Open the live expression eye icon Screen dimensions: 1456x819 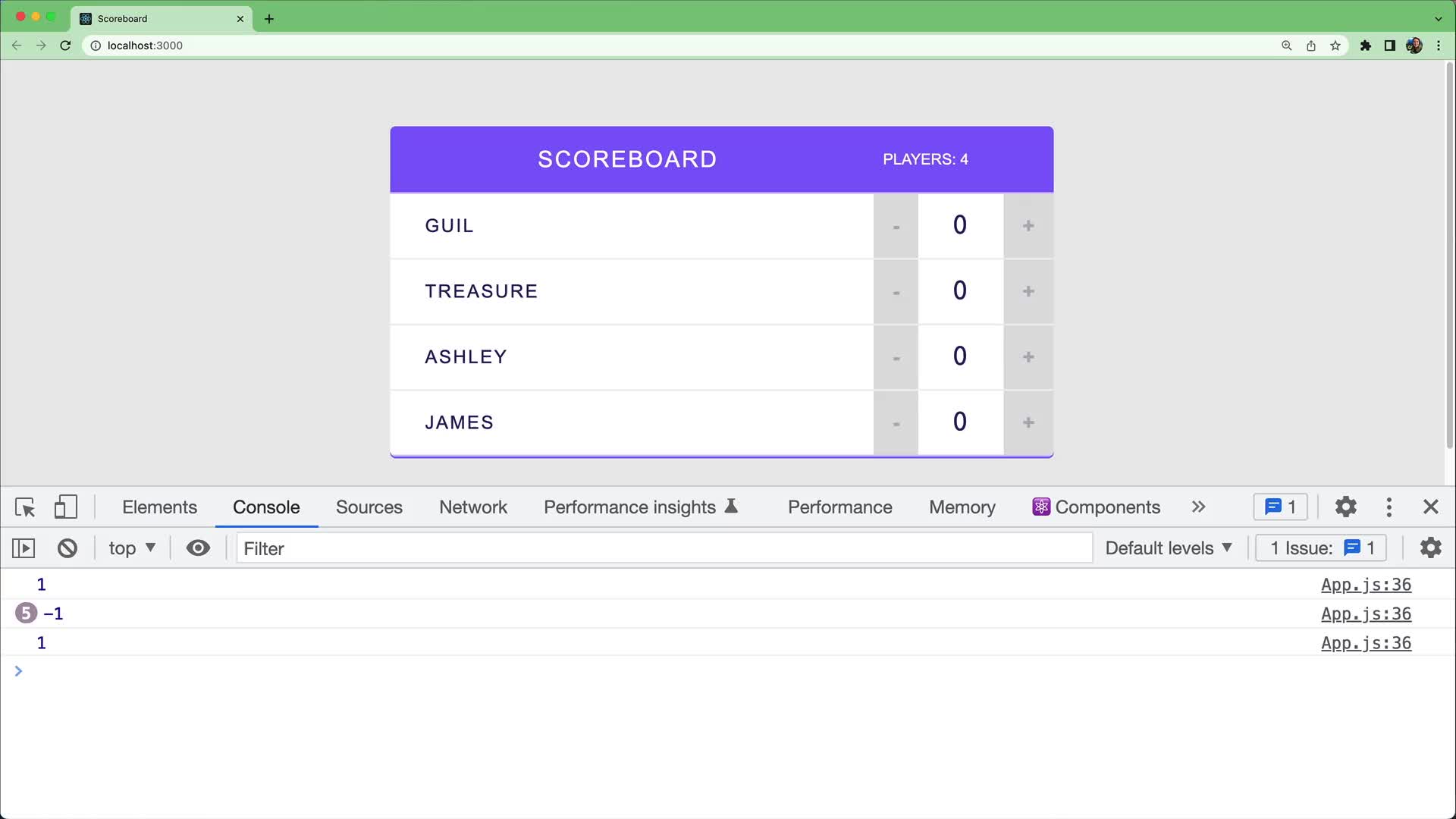tap(198, 548)
